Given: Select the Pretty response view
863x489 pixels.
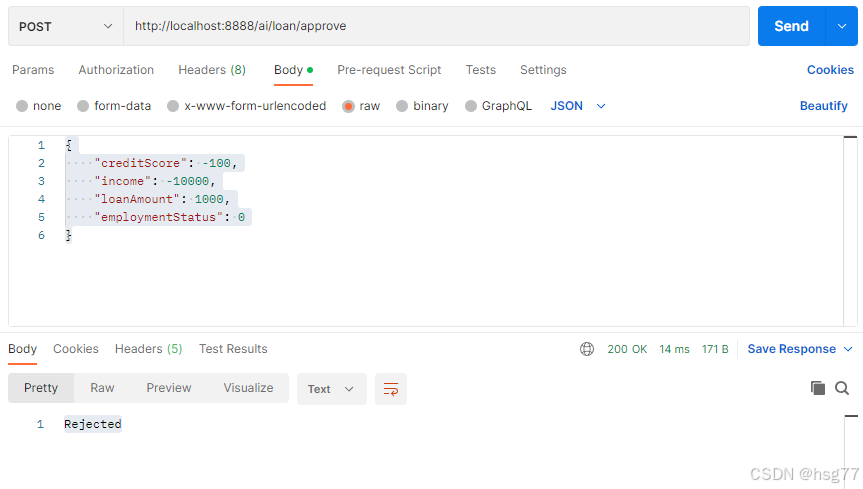Looking at the screenshot, I should click(41, 388).
